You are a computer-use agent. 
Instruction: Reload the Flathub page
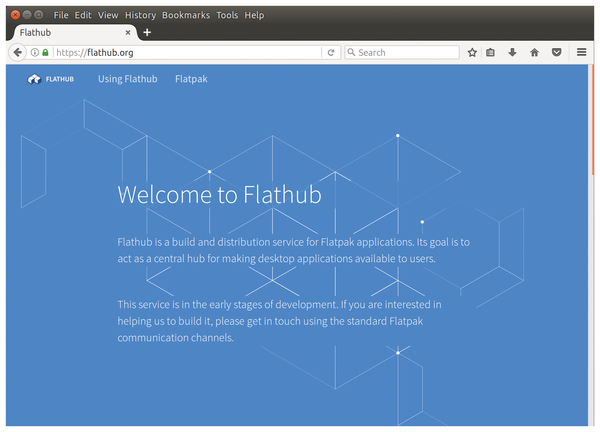(x=331, y=52)
